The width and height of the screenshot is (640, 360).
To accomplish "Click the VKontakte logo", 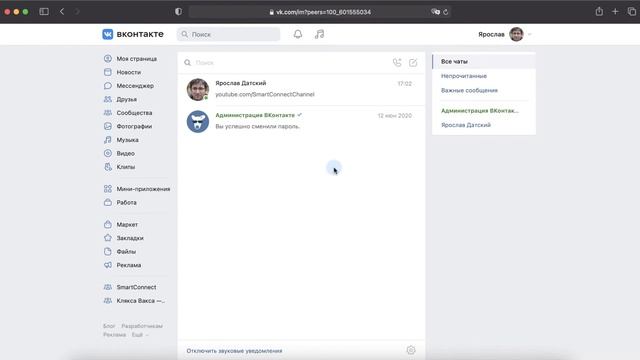I will [133, 34].
